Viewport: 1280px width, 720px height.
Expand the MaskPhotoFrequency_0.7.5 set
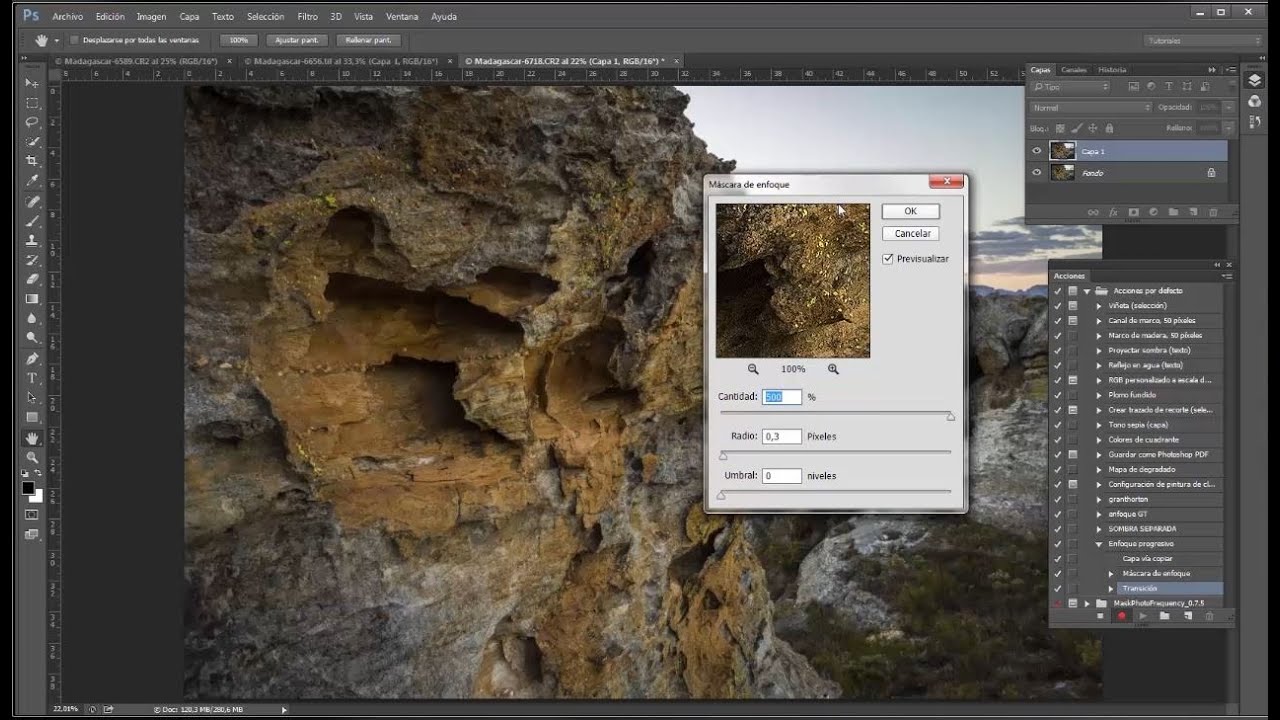(x=1087, y=604)
